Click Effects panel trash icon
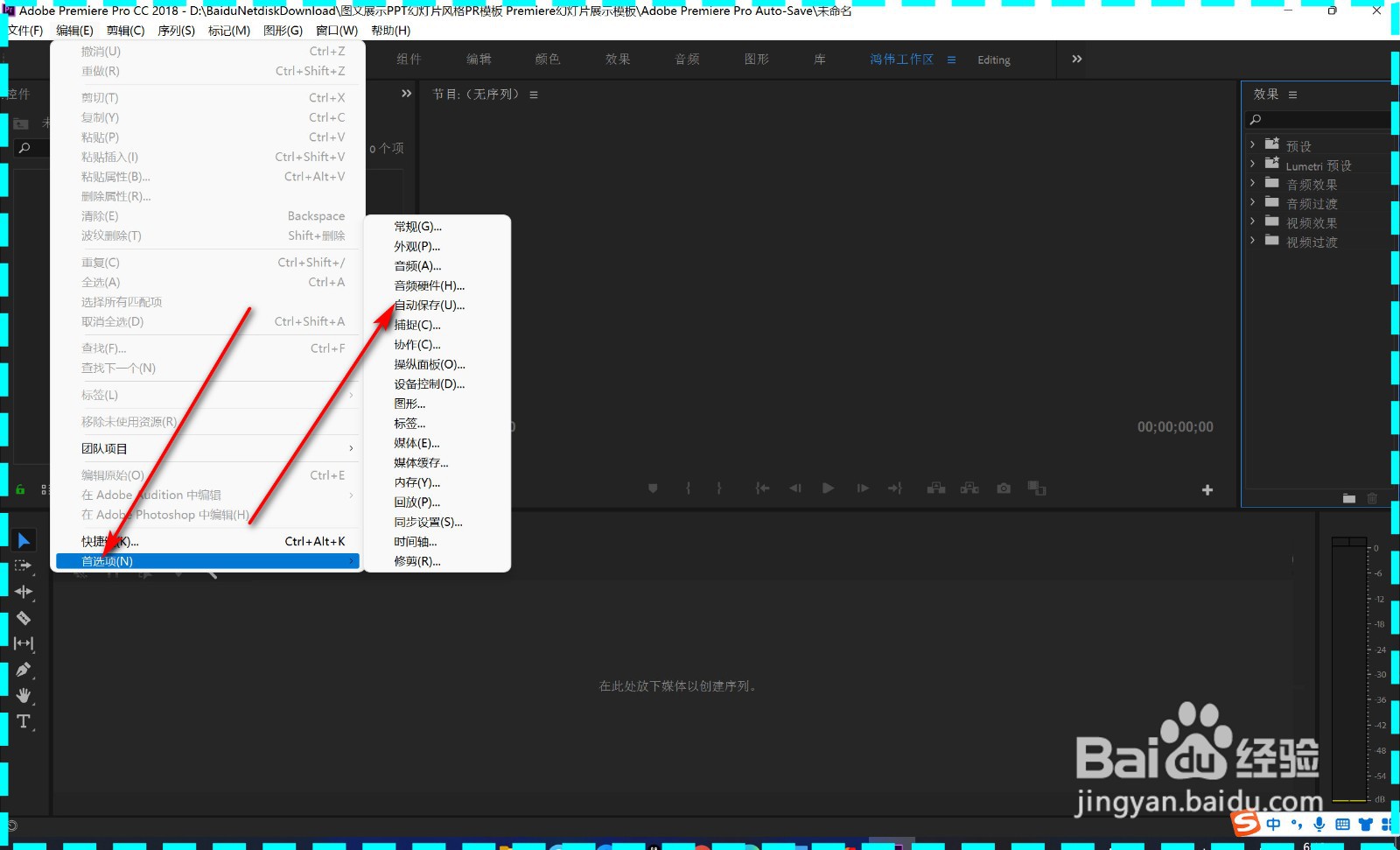The height and width of the screenshot is (850, 1400). (1372, 498)
